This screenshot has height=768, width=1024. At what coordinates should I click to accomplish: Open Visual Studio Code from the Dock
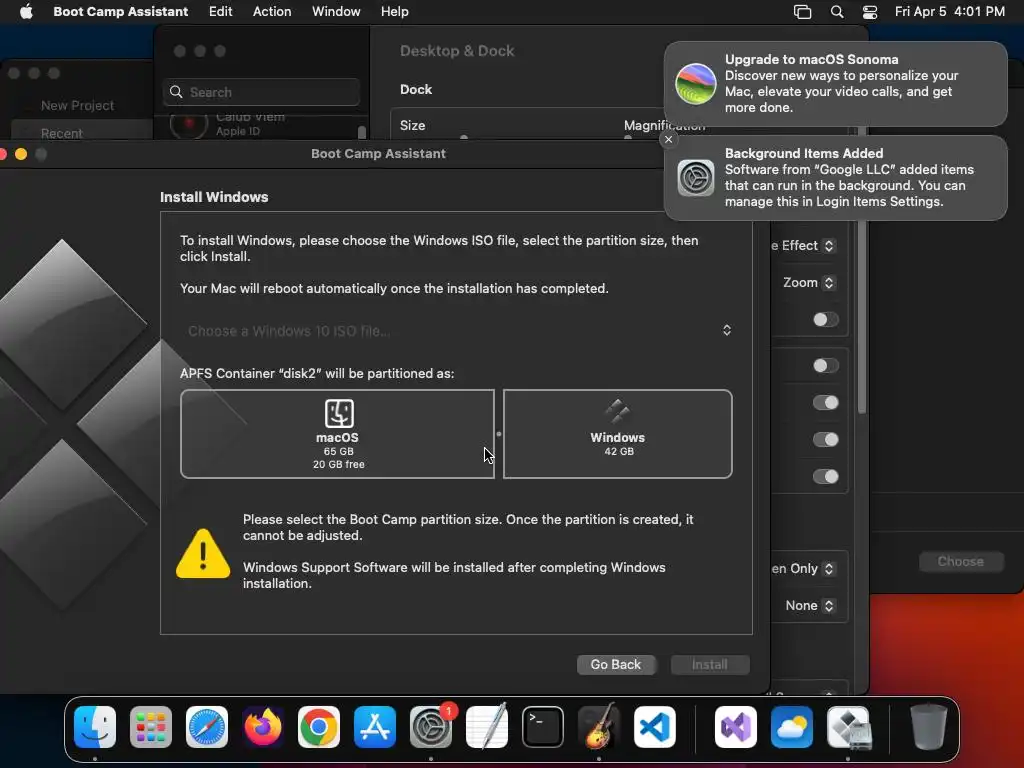[x=655, y=727]
